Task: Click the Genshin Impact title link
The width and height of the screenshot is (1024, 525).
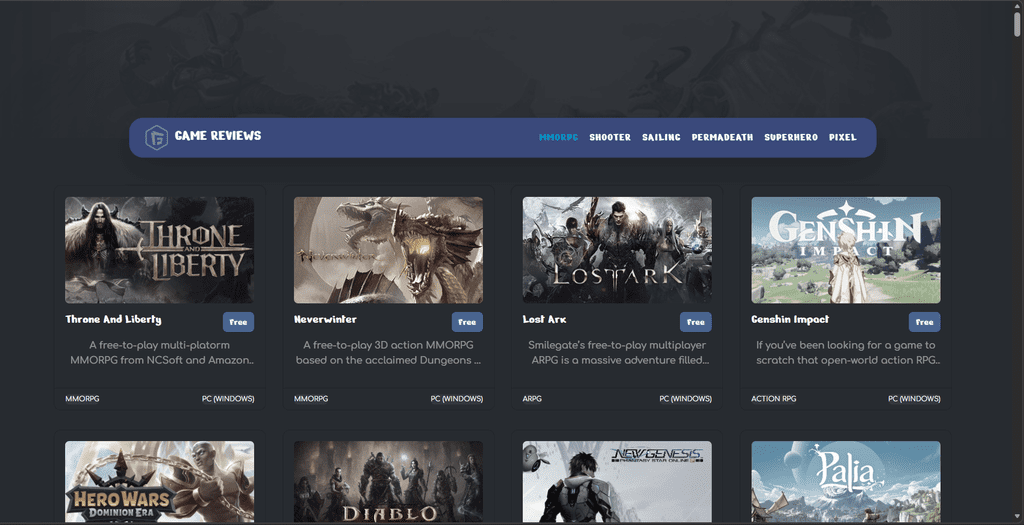Action: click(790, 319)
